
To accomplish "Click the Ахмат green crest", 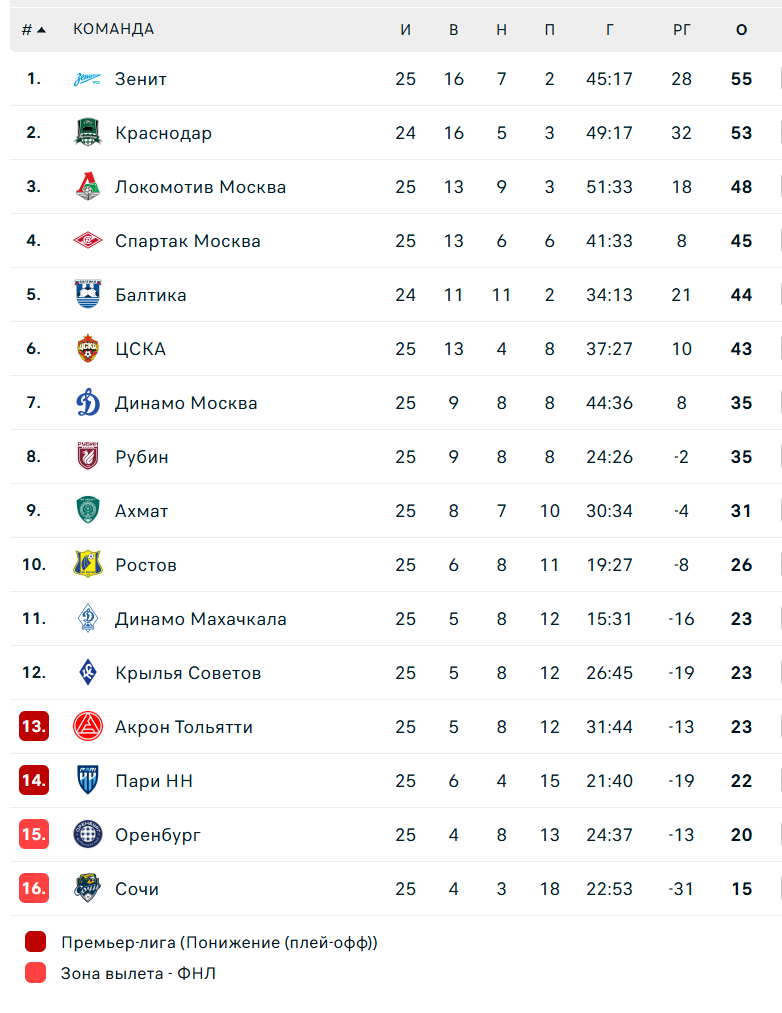I will (88, 511).
